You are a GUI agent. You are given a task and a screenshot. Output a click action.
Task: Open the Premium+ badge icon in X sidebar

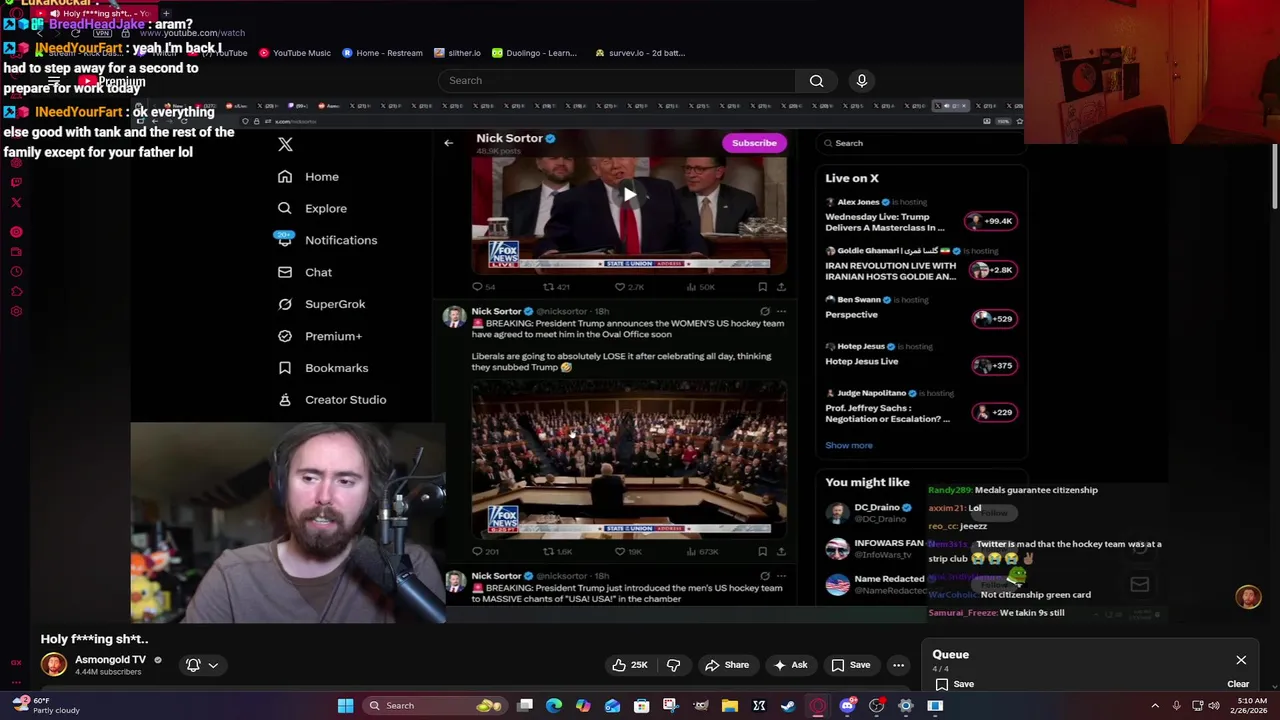[285, 336]
